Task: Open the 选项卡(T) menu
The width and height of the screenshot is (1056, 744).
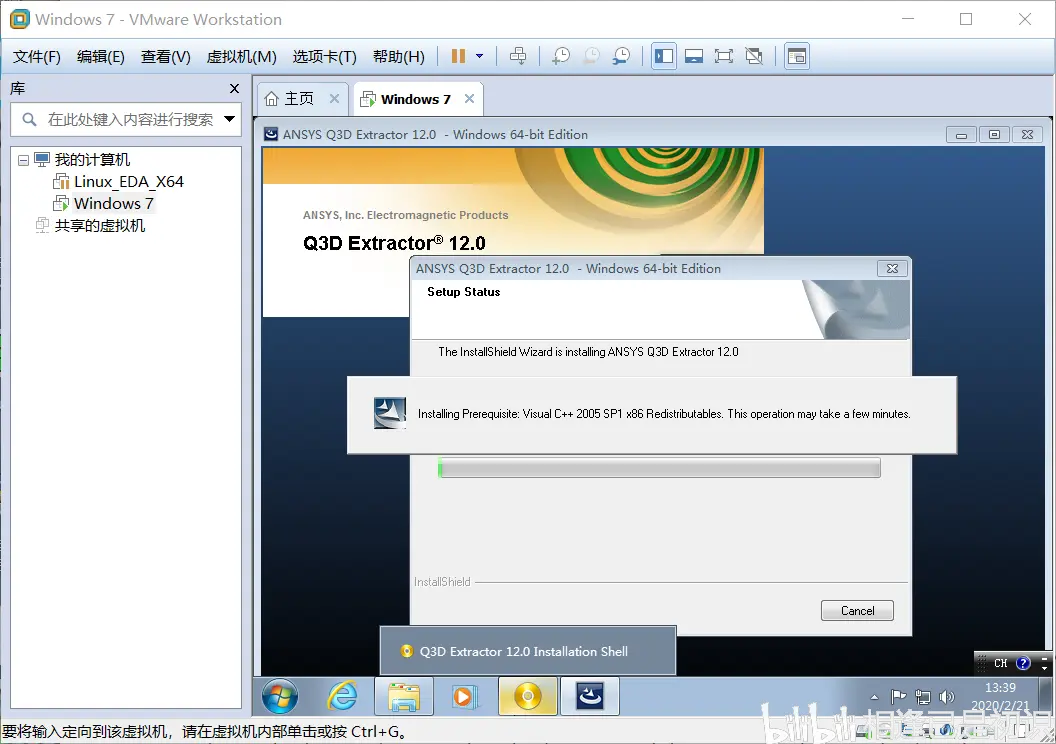Action: pyautogui.click(x=325, y=57)
